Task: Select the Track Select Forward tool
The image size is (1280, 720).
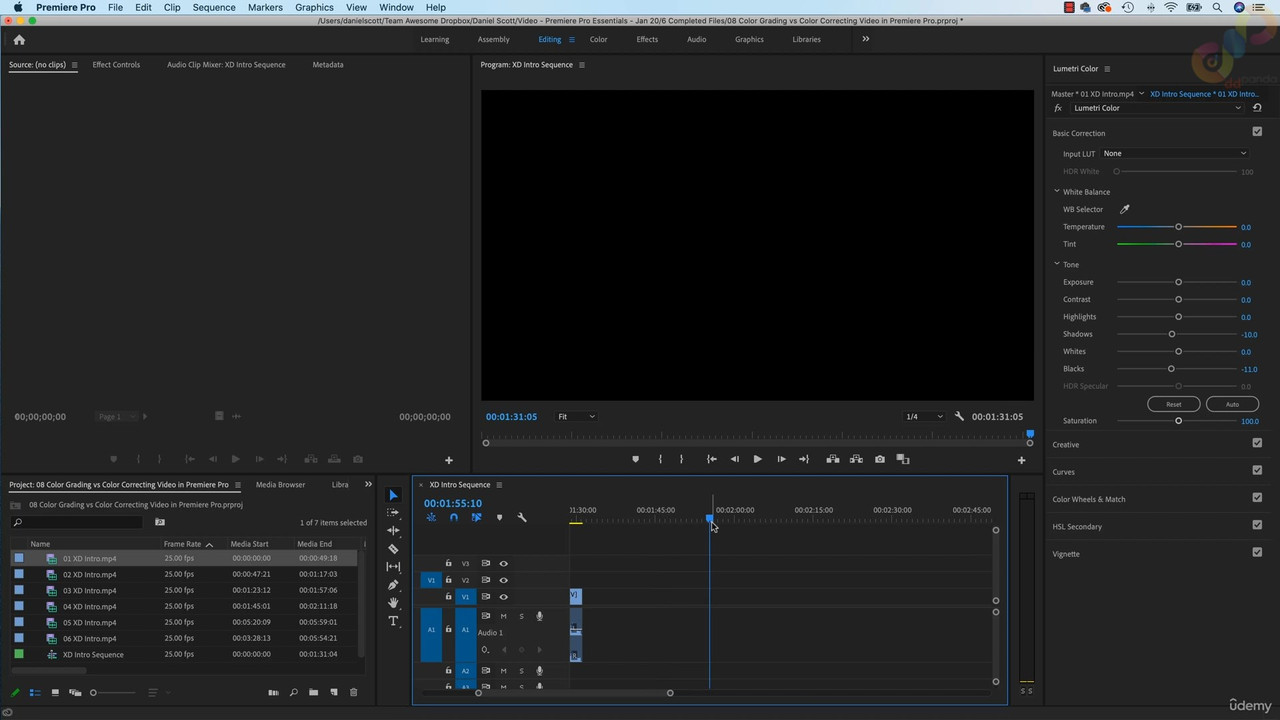Action: (x=393, y=512)
